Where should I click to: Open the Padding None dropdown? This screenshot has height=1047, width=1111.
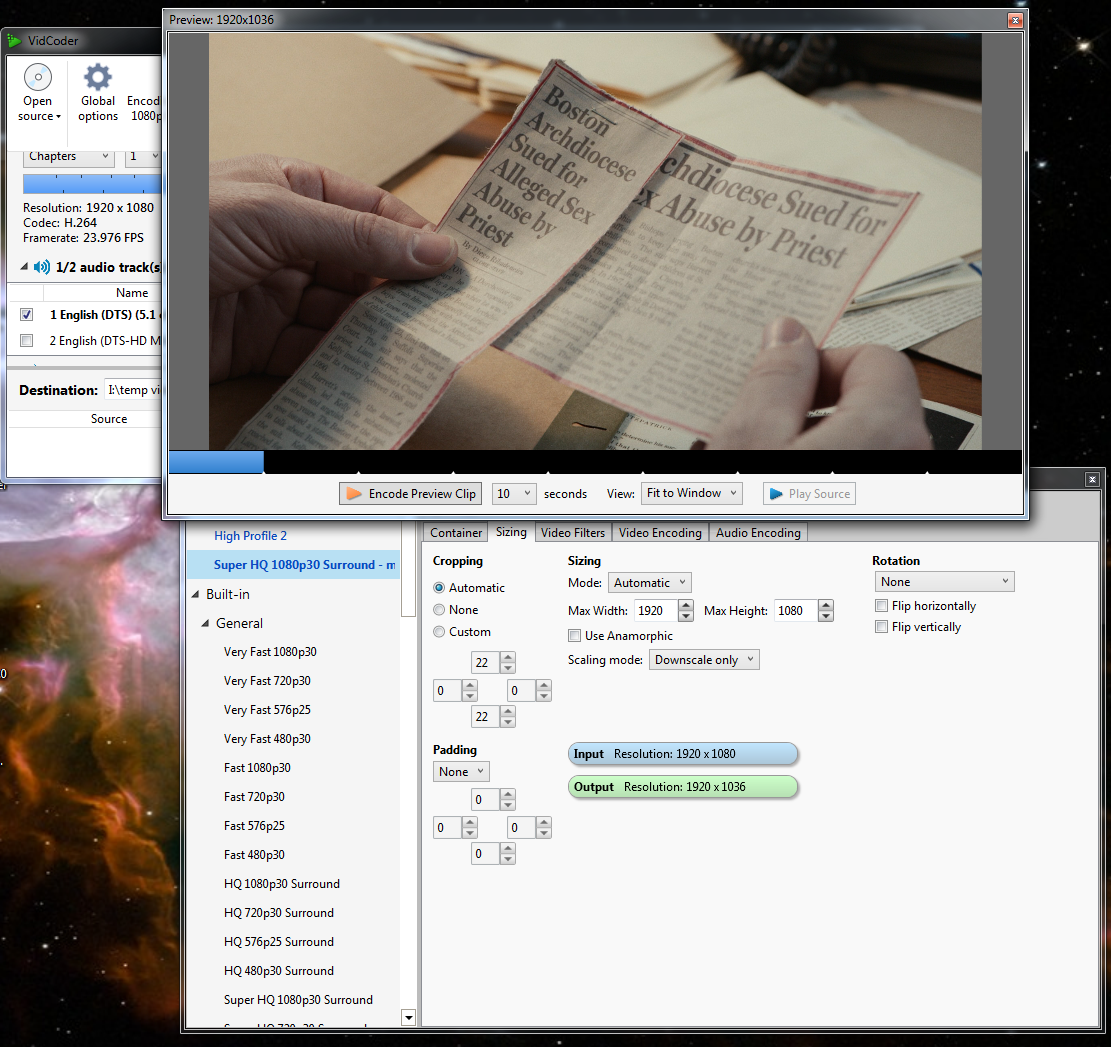461,771
